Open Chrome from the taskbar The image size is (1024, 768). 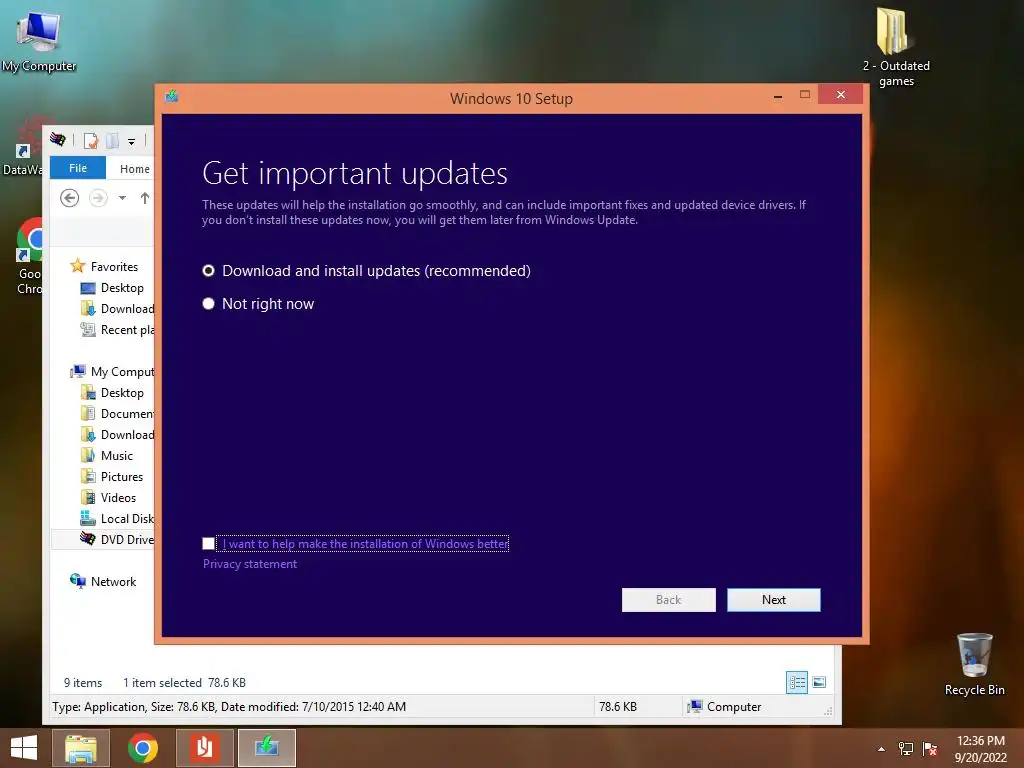[x=143, y=748]
